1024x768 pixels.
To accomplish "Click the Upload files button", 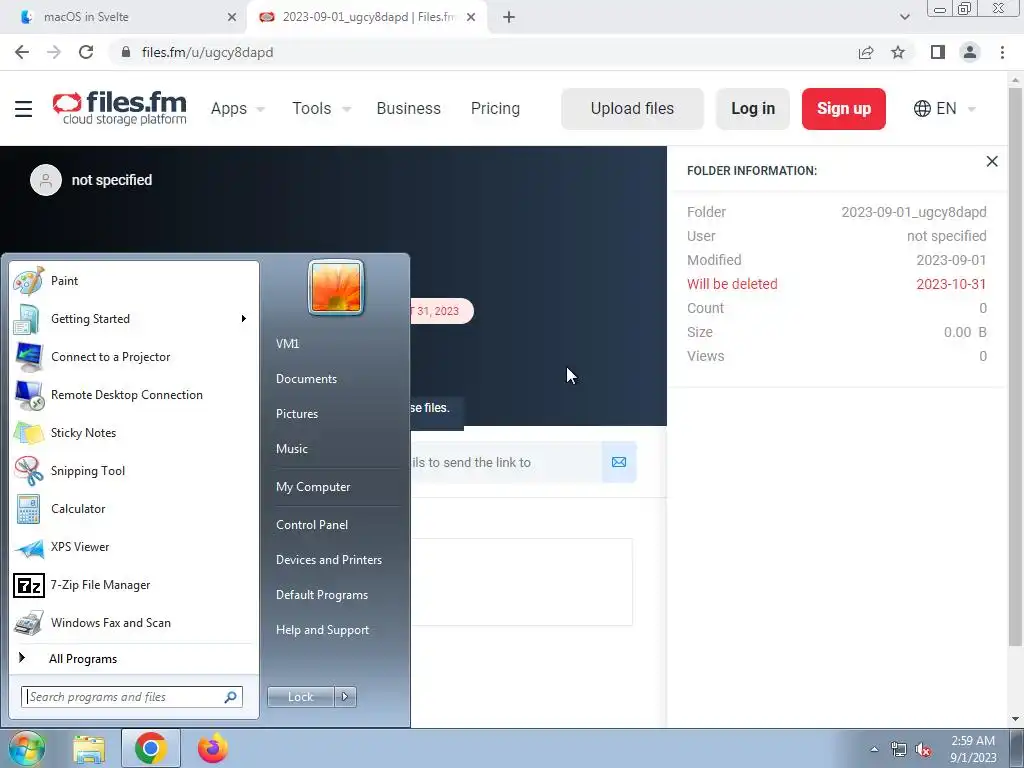I will (632, 108).
